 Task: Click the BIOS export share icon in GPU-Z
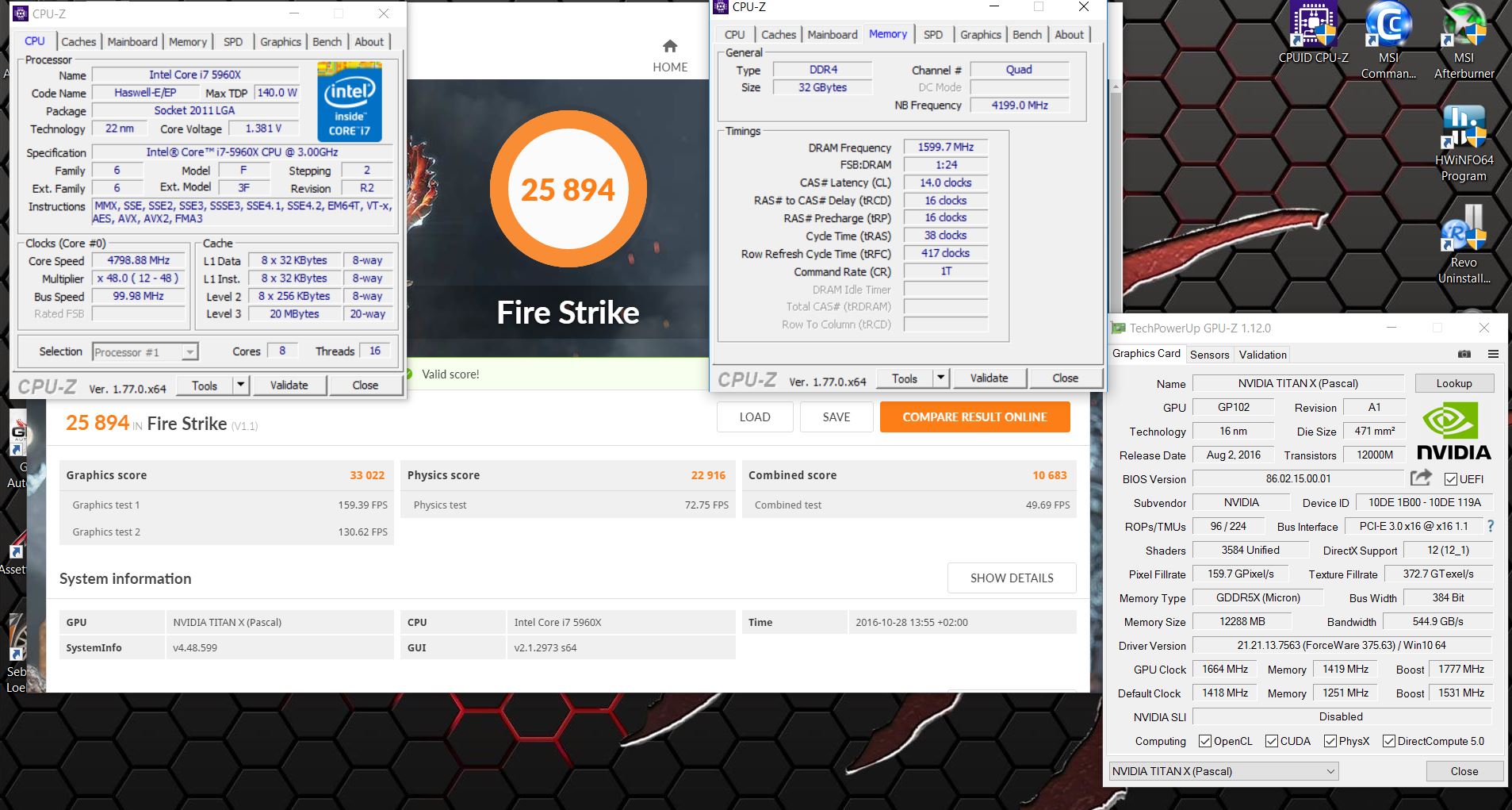1421,478
